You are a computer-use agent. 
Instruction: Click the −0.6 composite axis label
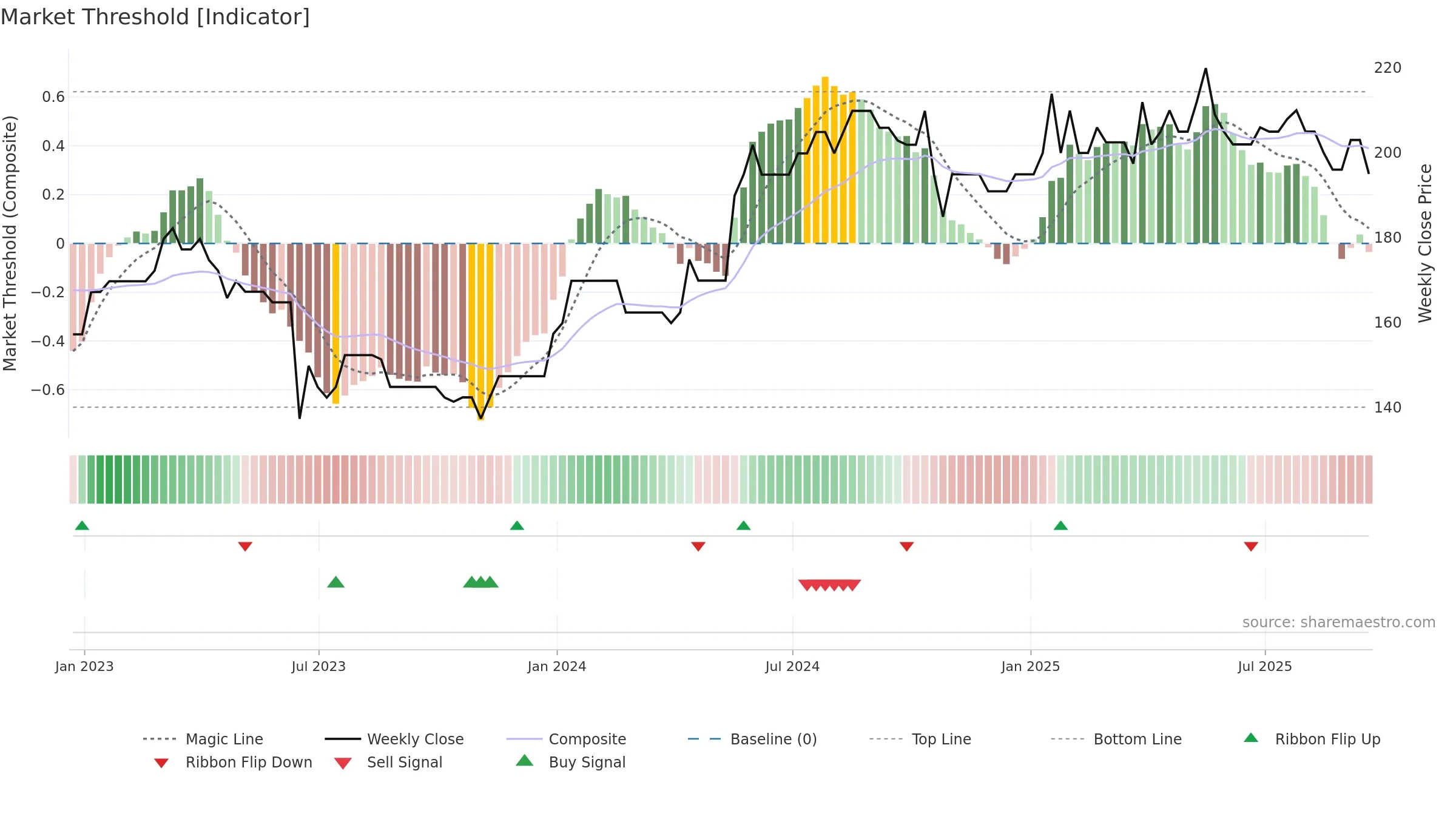tap(48, 390)
